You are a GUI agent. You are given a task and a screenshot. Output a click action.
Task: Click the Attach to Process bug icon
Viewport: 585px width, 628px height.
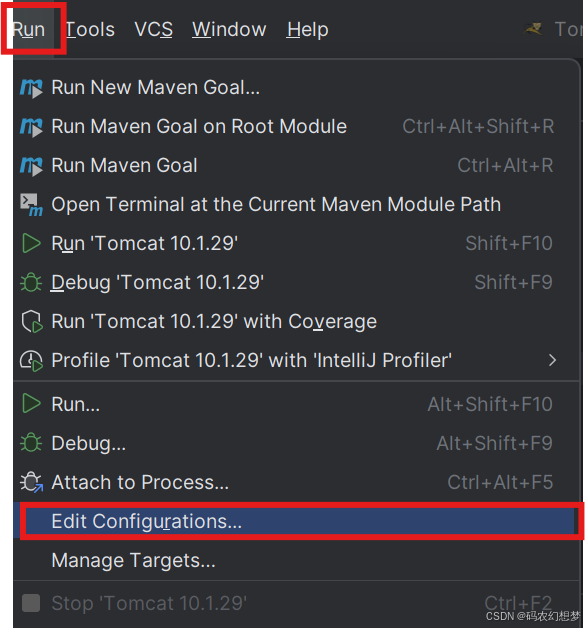[31, 482]
